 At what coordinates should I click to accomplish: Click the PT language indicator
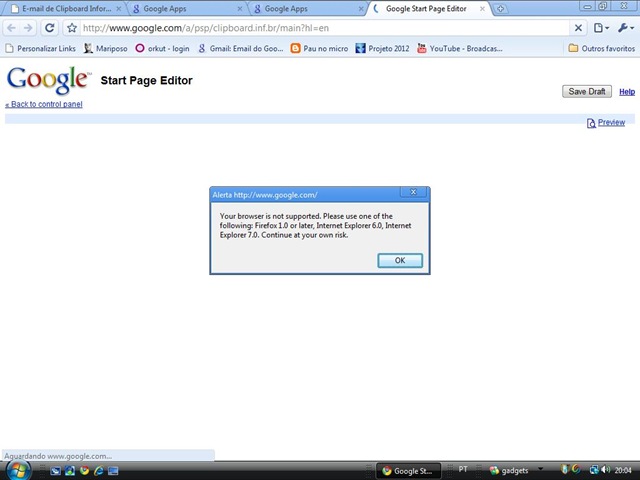tap(463, 469)
